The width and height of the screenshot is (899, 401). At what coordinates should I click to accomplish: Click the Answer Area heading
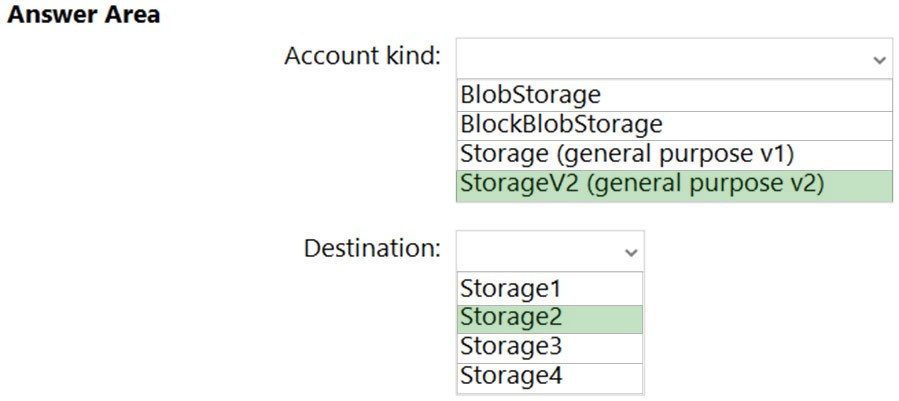(83, 15)
